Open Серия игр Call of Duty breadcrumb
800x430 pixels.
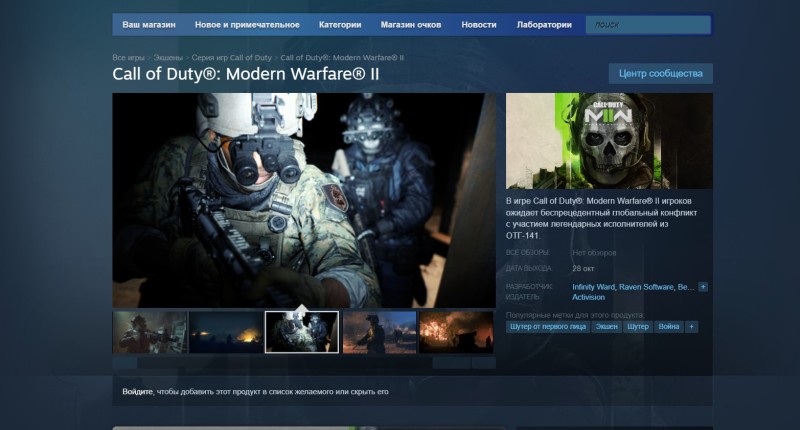click(232, 58)
